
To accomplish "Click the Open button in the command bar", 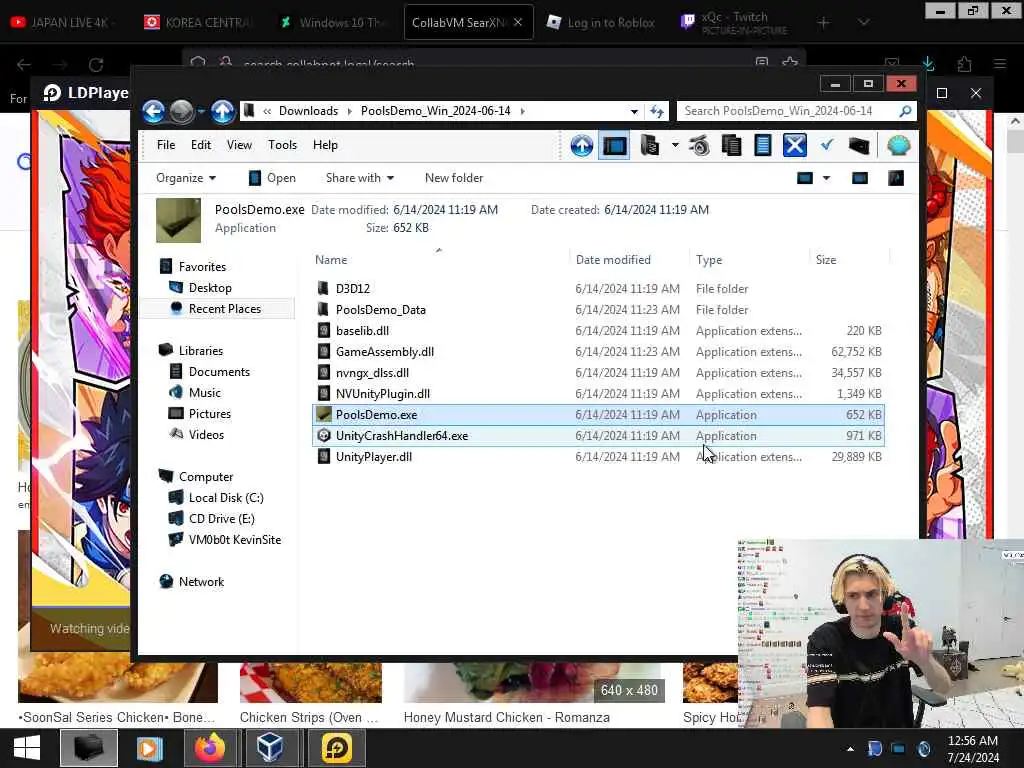I will [272, 178].
